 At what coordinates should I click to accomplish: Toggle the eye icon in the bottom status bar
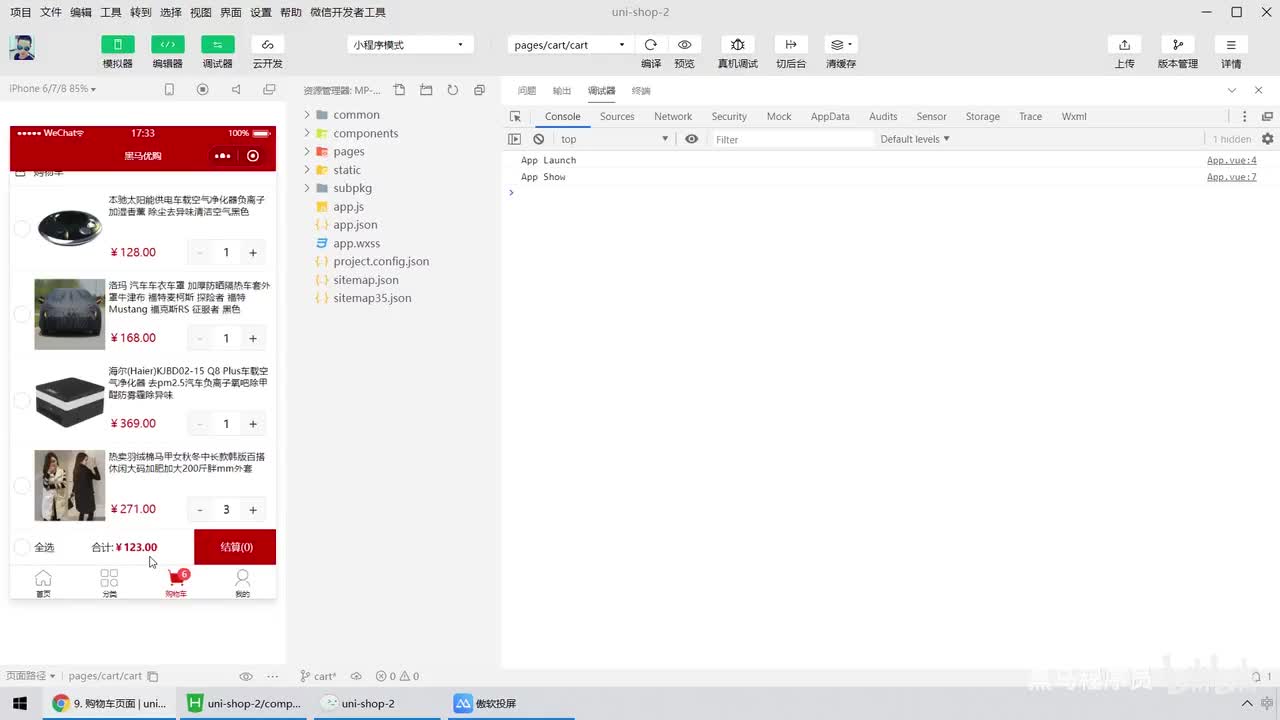[x=246, y=676]
